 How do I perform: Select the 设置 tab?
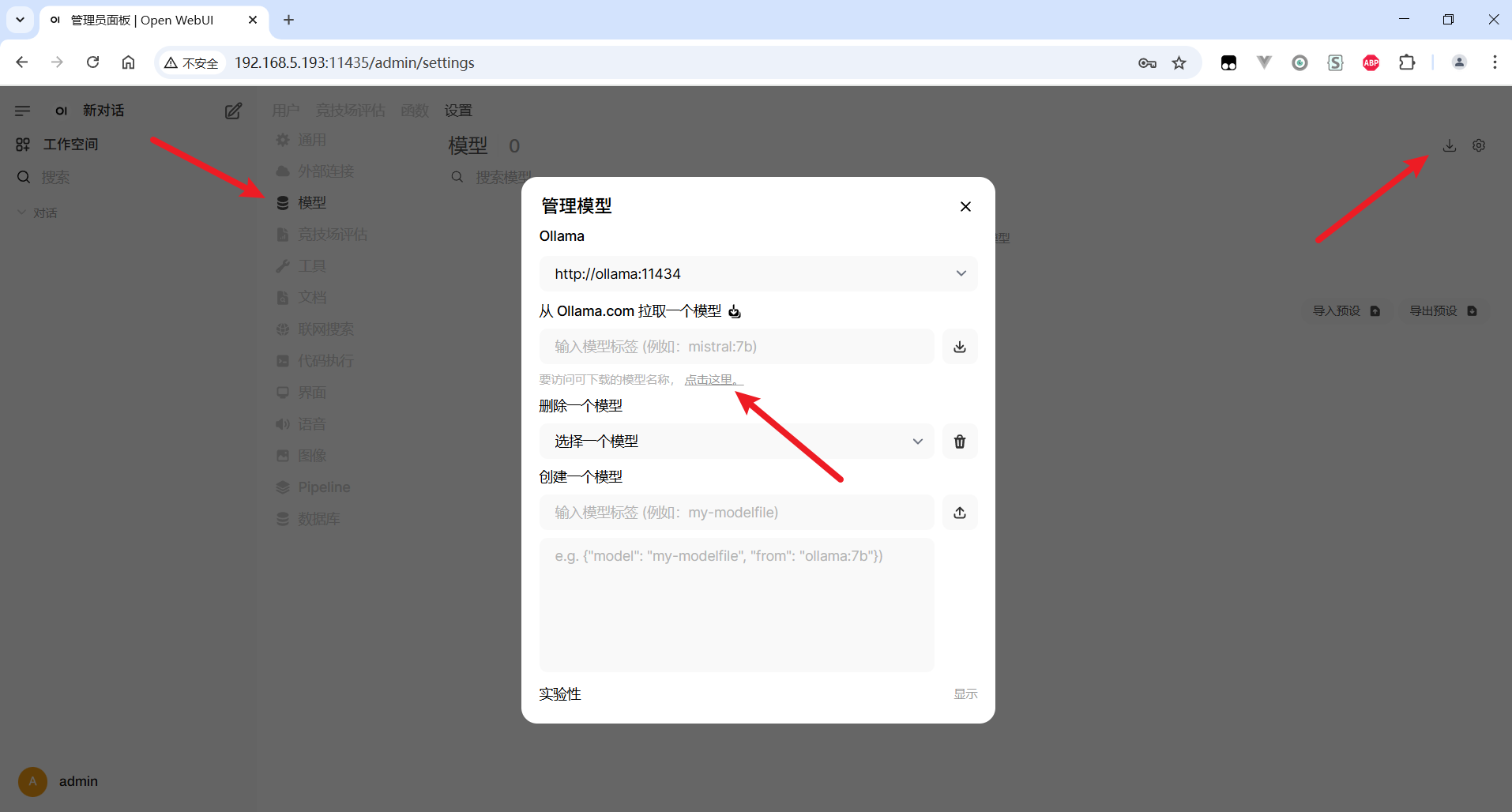coord(458,111)
